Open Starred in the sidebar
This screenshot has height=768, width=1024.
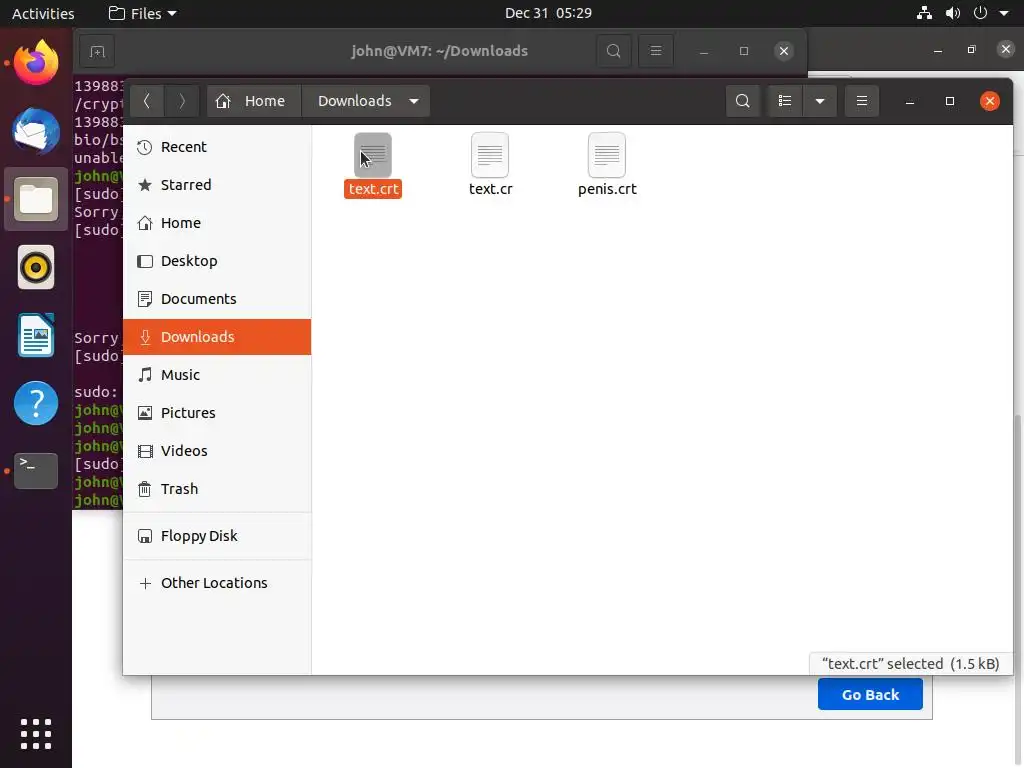tap(217, 185)
